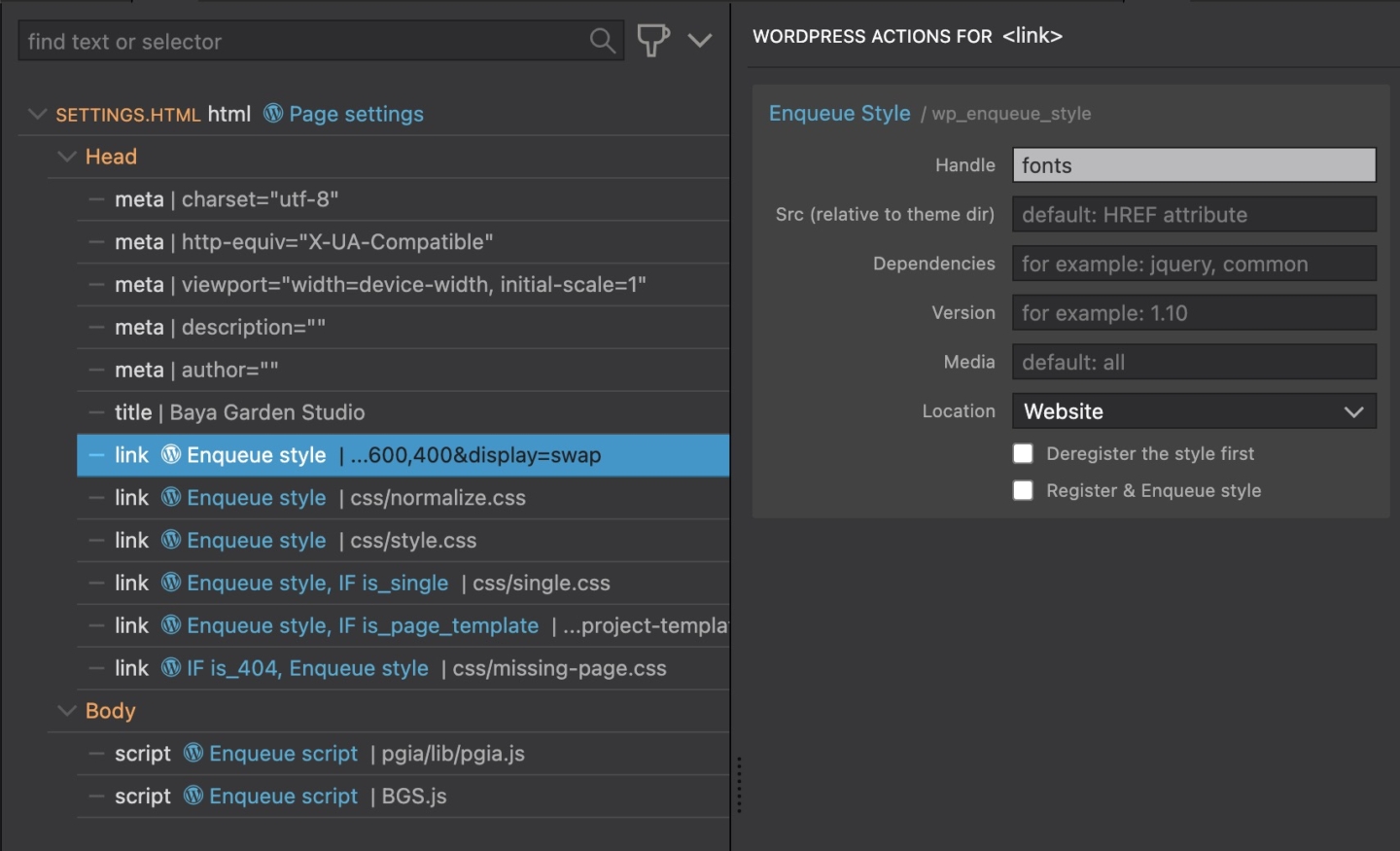Click the WordPress icon beside pgia.js script
The height and width of the screenshot is (851, 1400).
[x=192, y=753]
